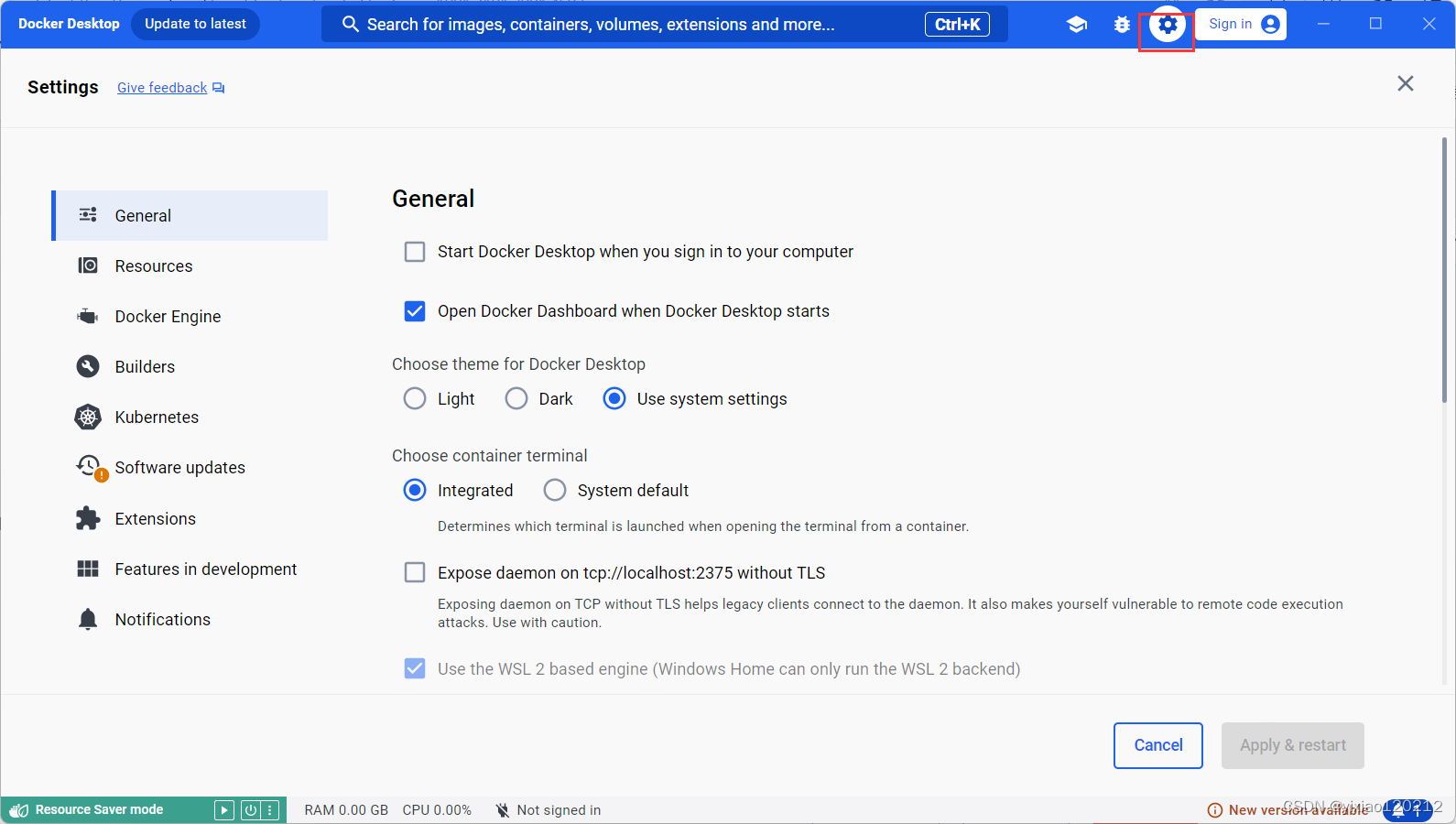
Task: Click the Resource Saver mode label
Action: (99, 809)
